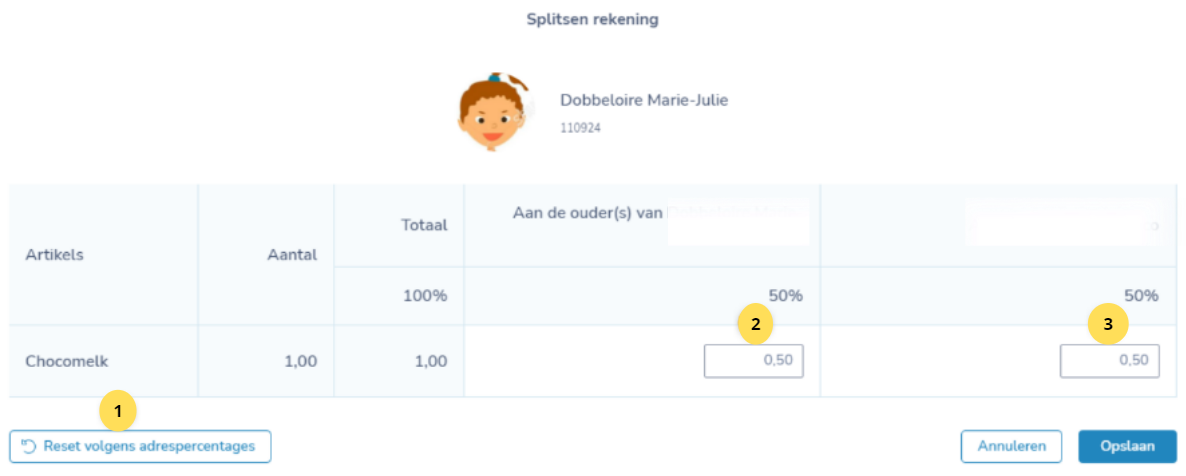Viewport: 1186px width, 476px height.
Task: Click the Totaal column header
Action: (x=426, y=225)
